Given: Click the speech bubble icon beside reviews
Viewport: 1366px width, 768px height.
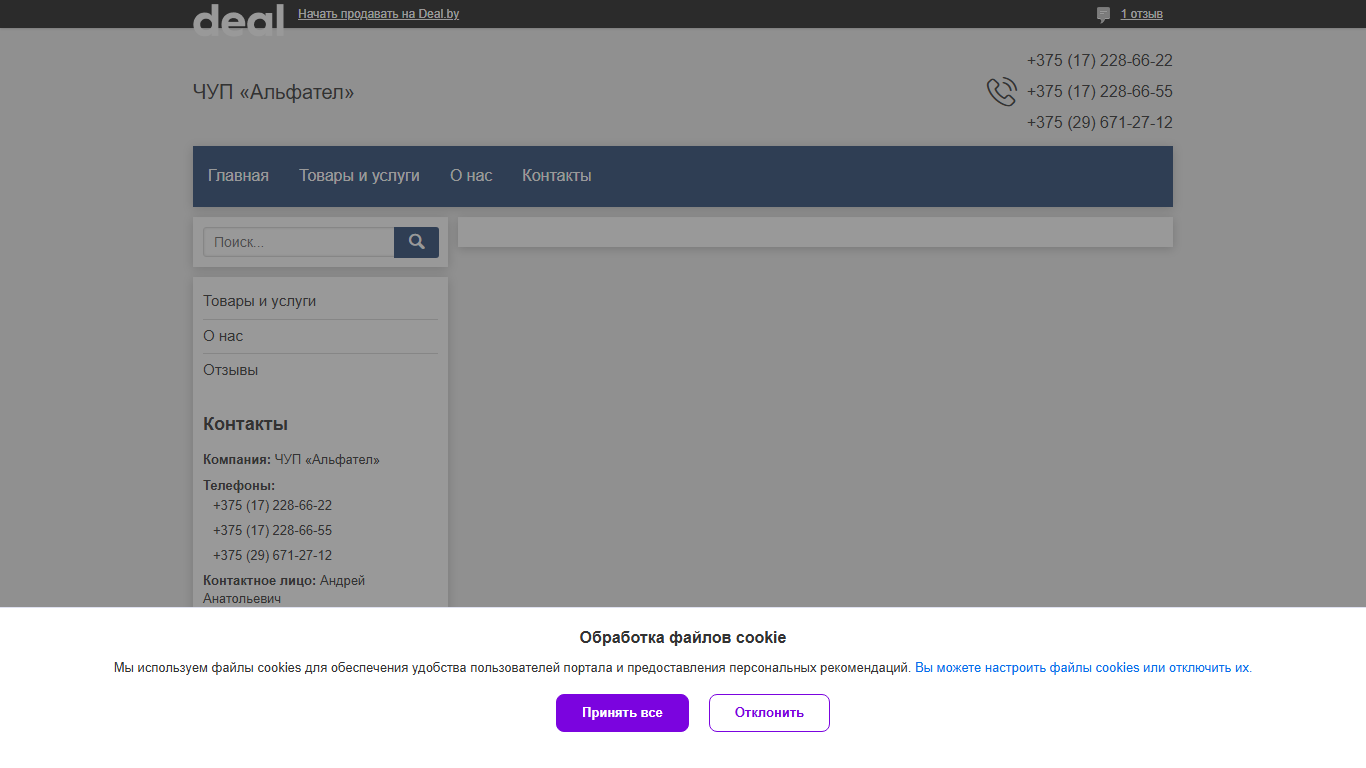Looking at the screenshot, I should [1103, 14].
